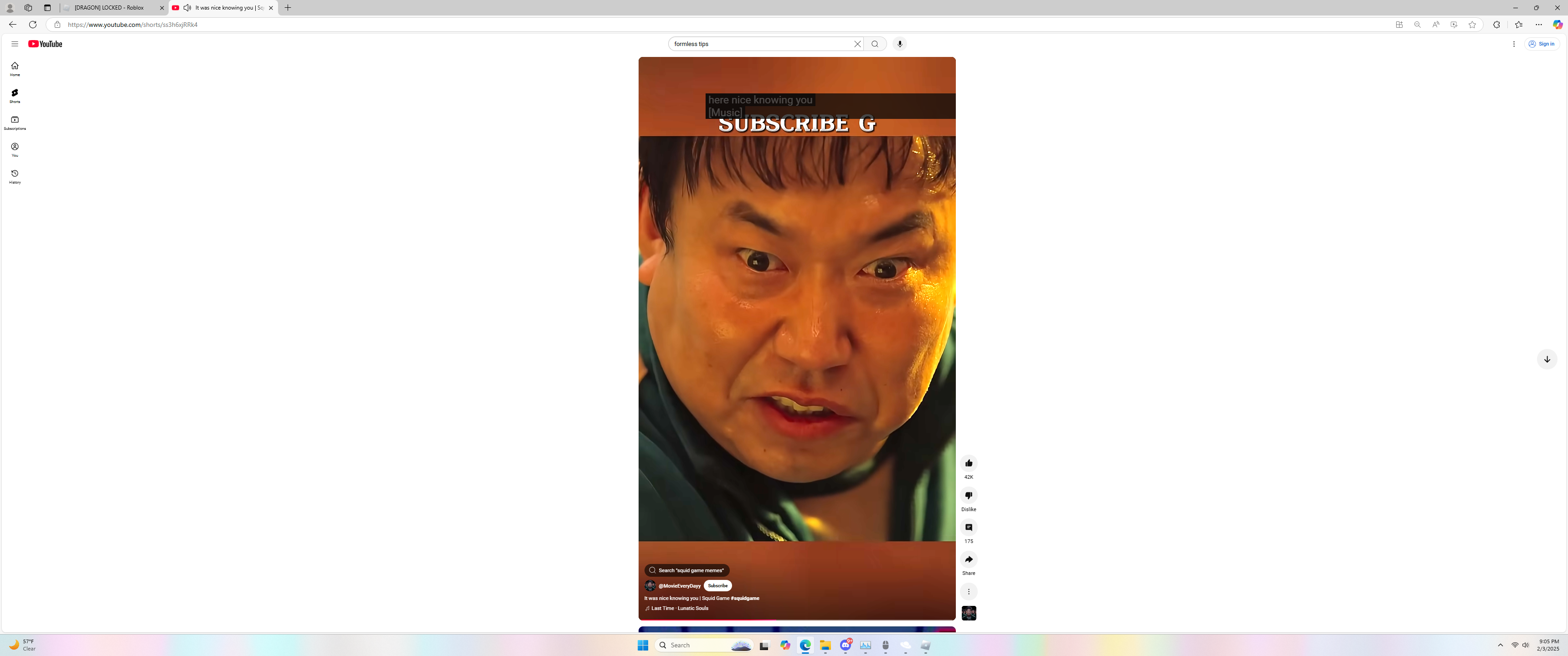The image size is (1568, 656).
Task: Subscribe to @MovieEveryDayy
Action: point(717,585)
